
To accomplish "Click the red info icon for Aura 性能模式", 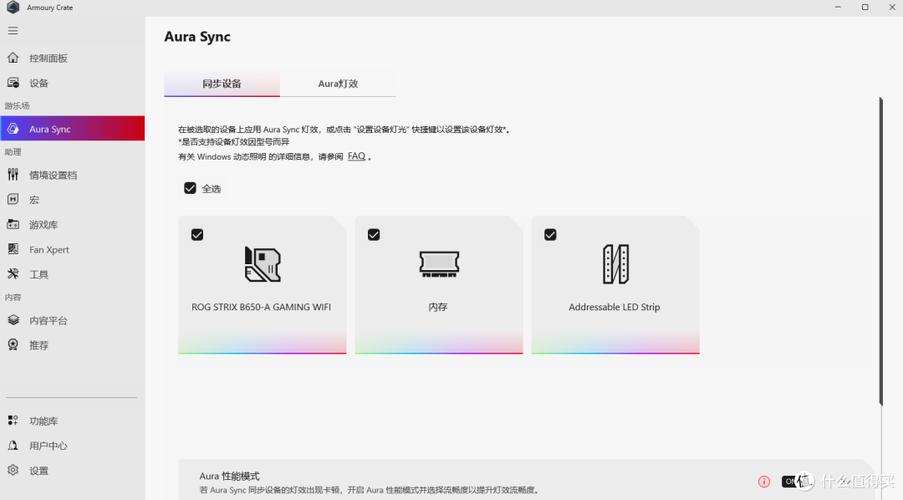I will tap(764, 481).
